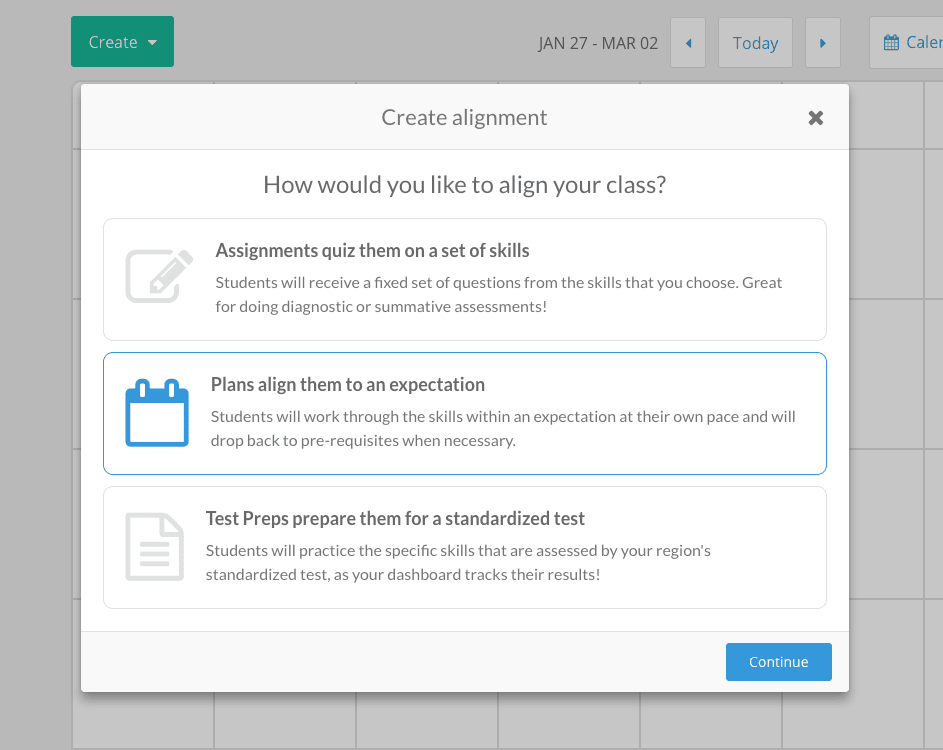
Task: Click the JAN 27 - MAR 02 date range
Action: pyautogui.click(x=598, y=43)
